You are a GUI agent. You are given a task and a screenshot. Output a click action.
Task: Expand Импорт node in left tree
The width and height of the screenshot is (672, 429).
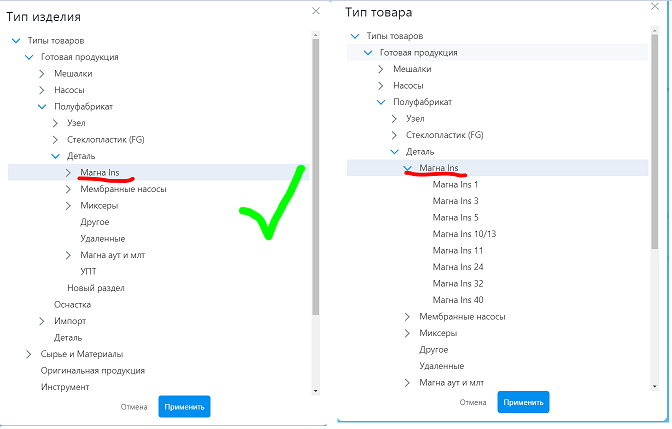coord(42,321)
